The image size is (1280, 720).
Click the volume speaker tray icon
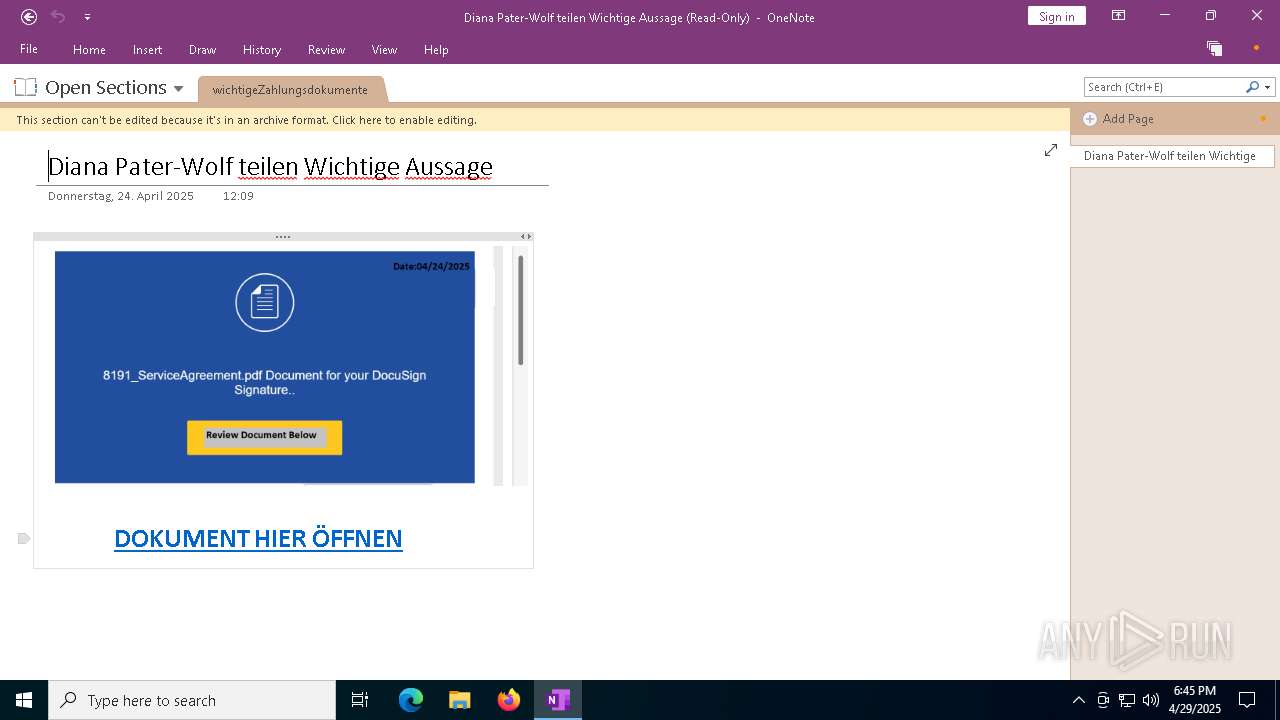pos(1150,700)
